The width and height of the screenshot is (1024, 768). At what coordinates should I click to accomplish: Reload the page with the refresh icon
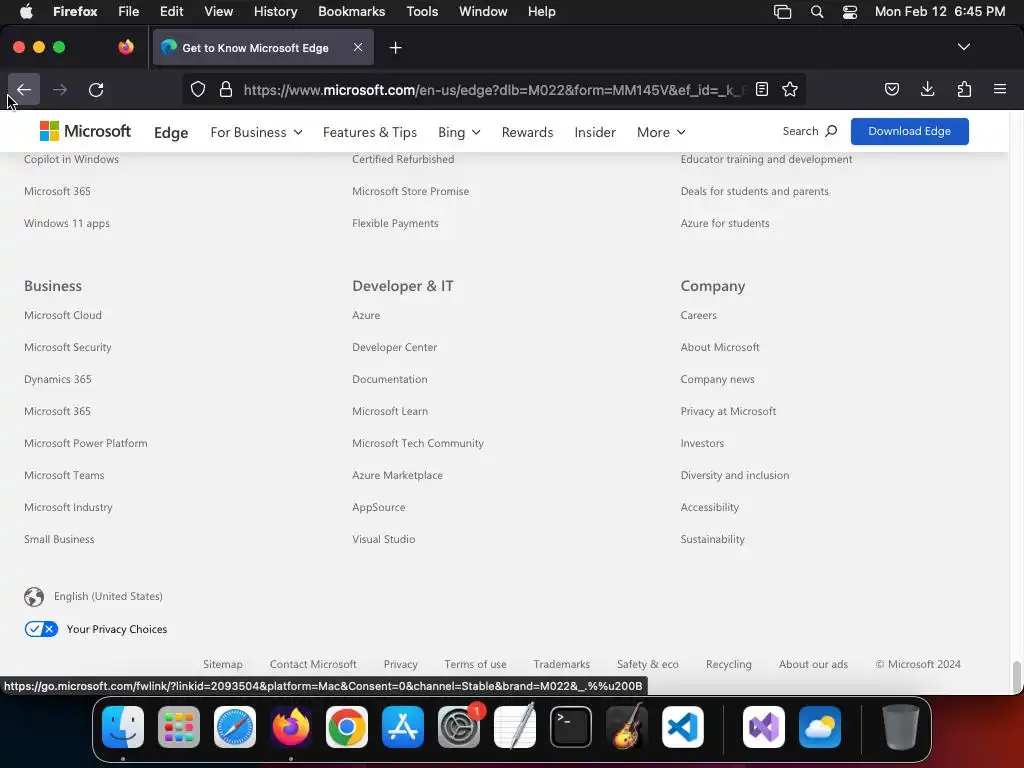[96, 89]
